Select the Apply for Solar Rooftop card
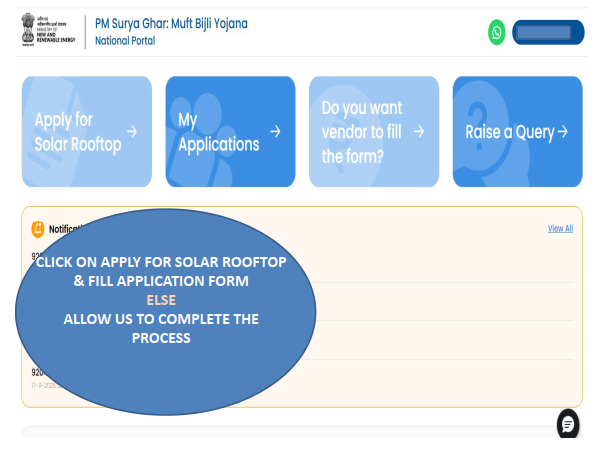Image resolution: width=604 pixels, height=454 pixels. [87, 131]
